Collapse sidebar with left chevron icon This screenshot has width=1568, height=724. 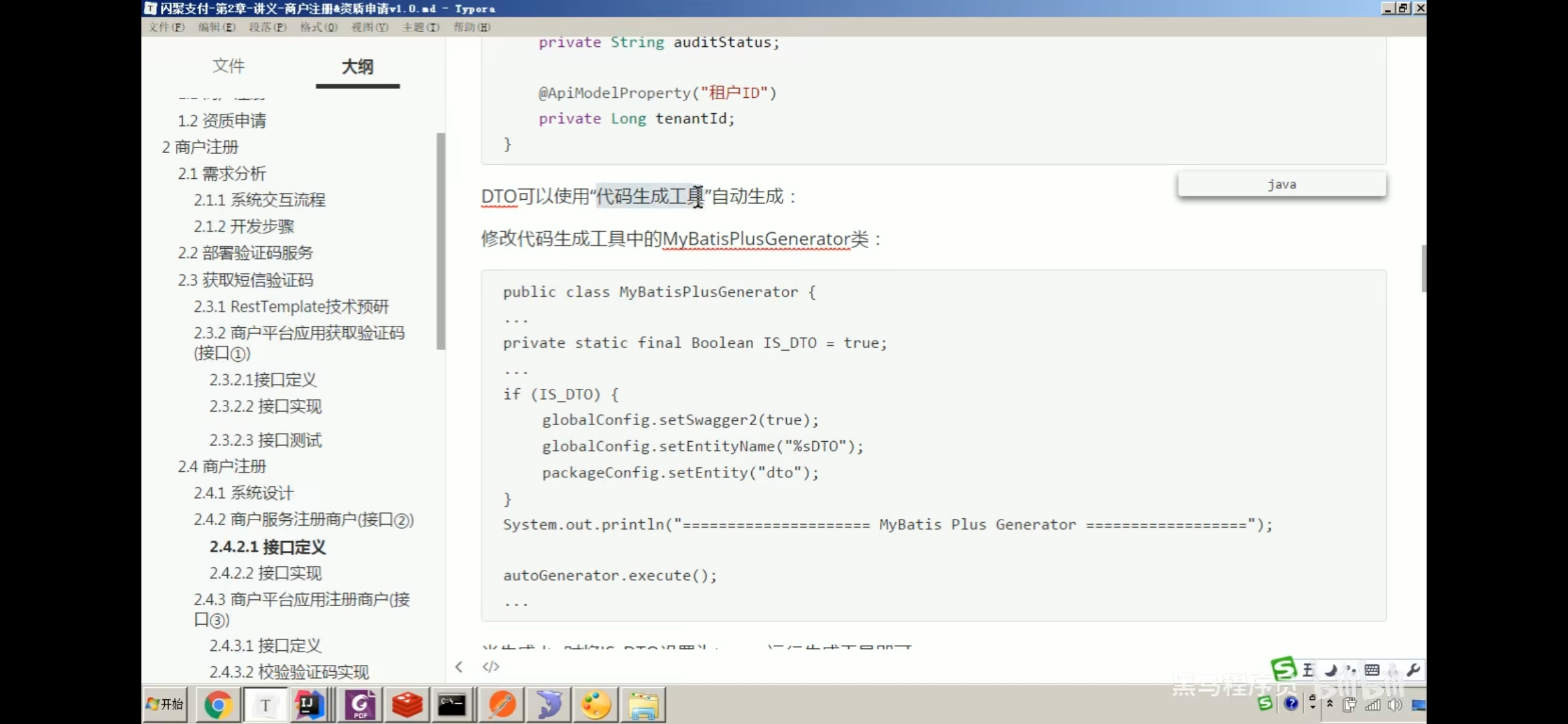459,666
